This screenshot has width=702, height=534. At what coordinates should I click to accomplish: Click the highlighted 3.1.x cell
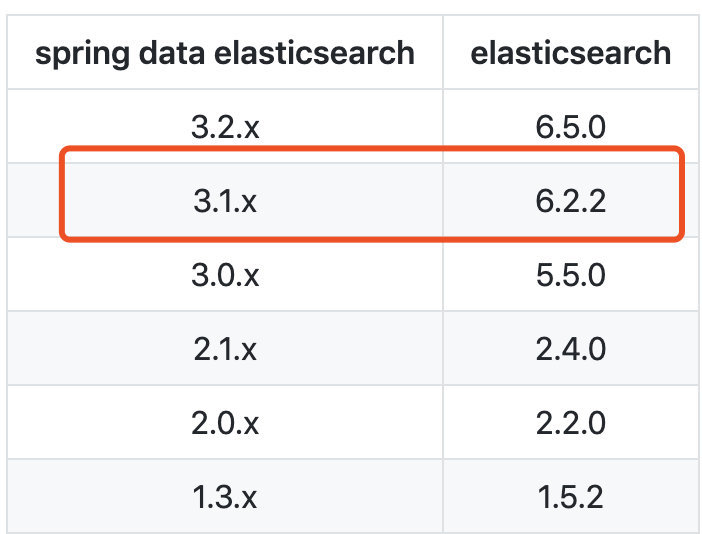tap(225, 201)
